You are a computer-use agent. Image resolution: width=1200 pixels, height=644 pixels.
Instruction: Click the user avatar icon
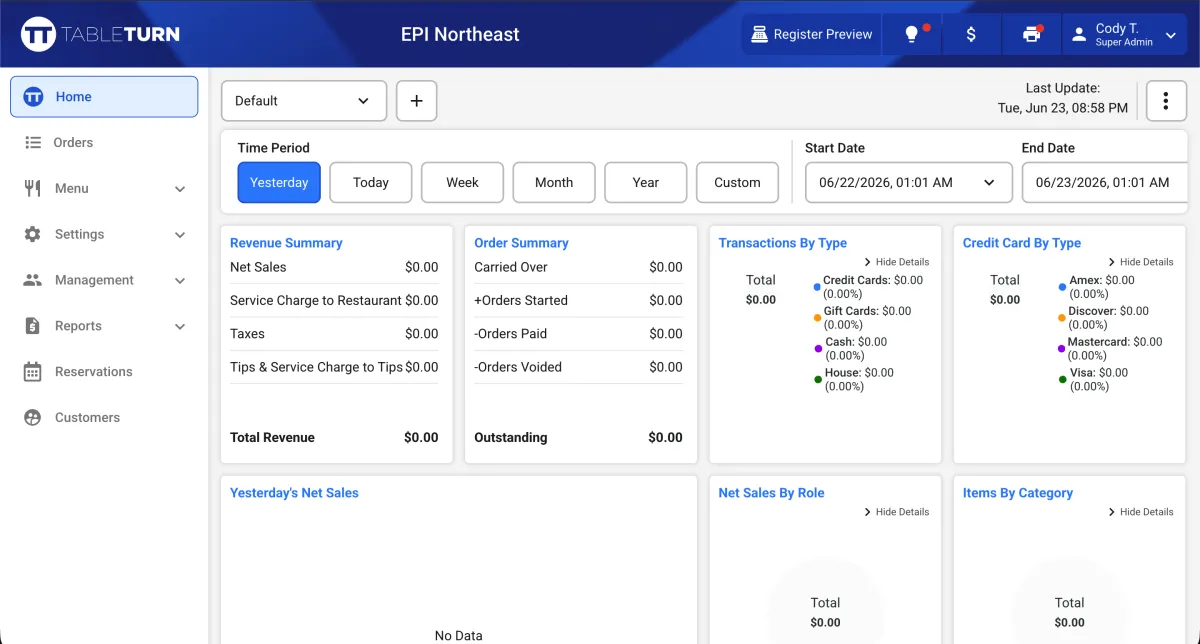(1078, 34)
